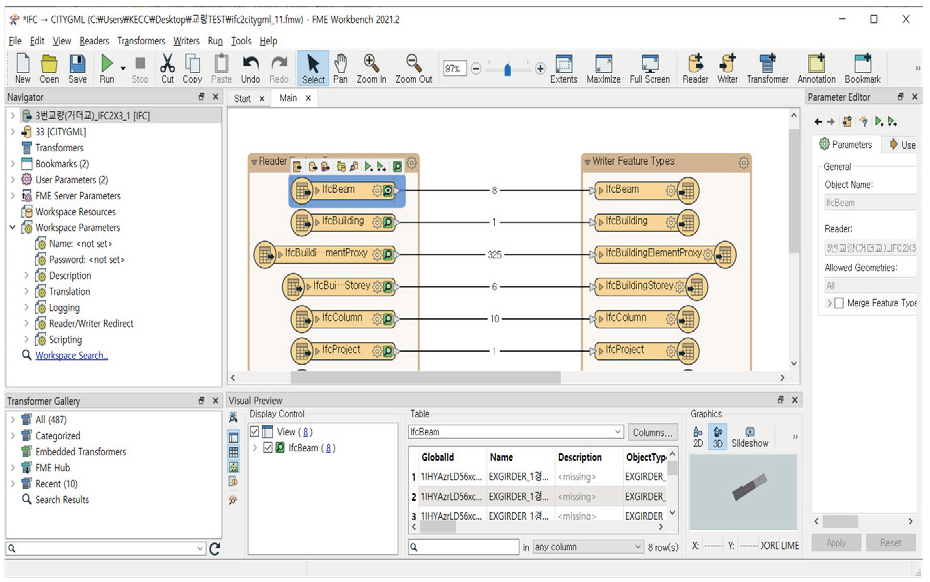Open the 'any column' filter dropdown
The height and width of the screenshot is (582, 930).
coord(638,546)
